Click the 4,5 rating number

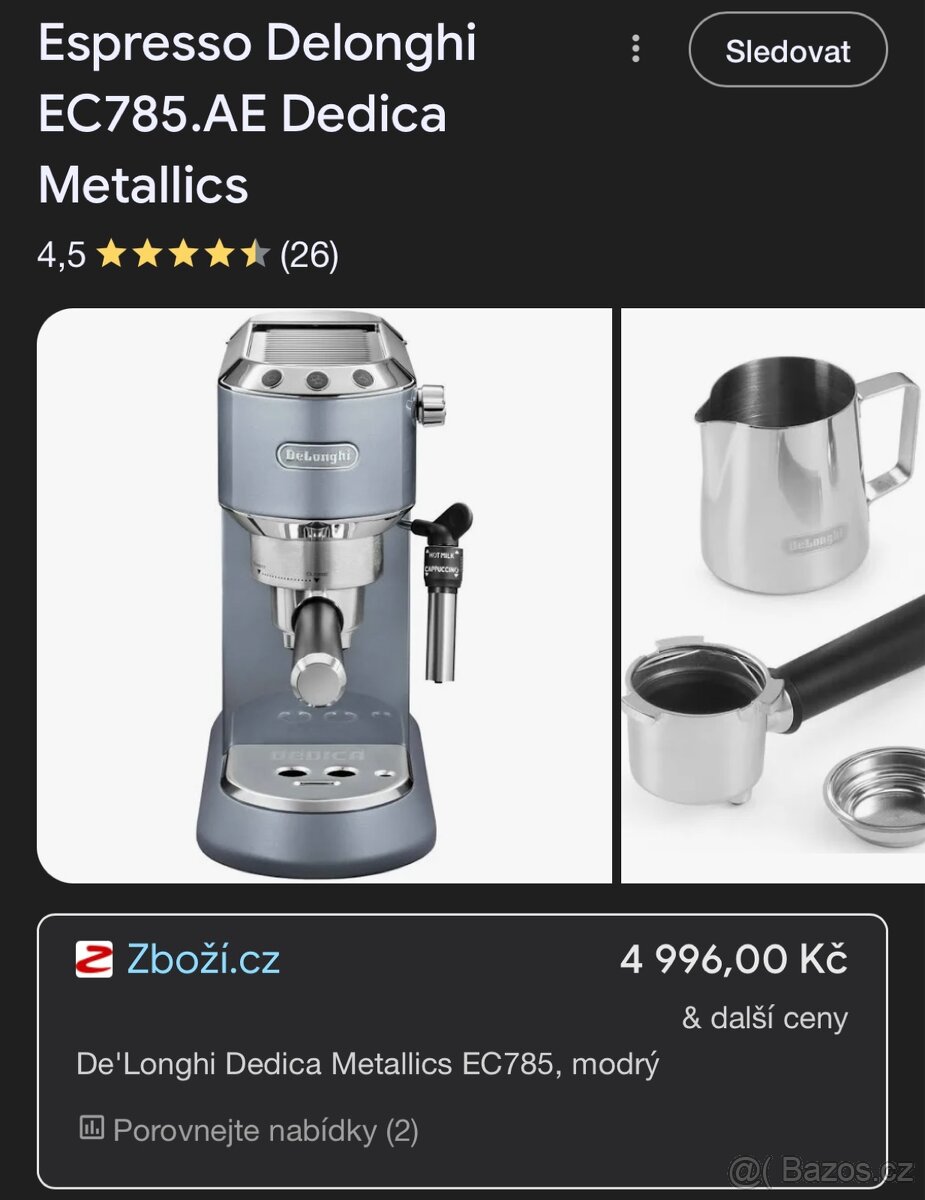coord(62,255)
